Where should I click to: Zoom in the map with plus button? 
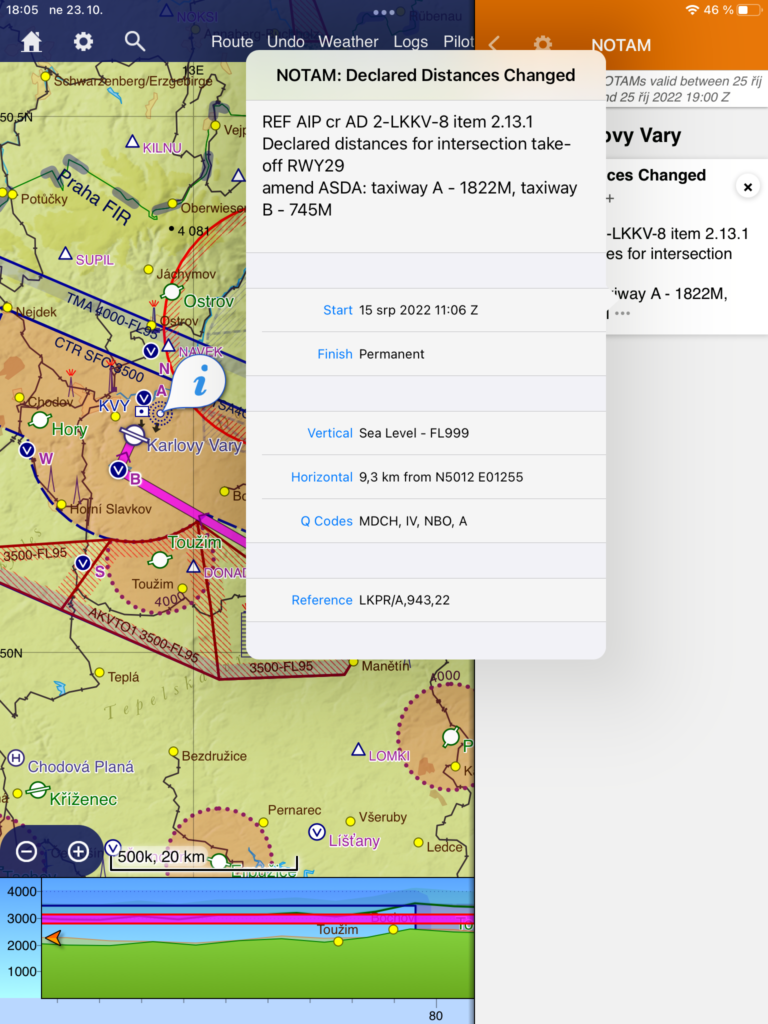[x=78, y=852]
